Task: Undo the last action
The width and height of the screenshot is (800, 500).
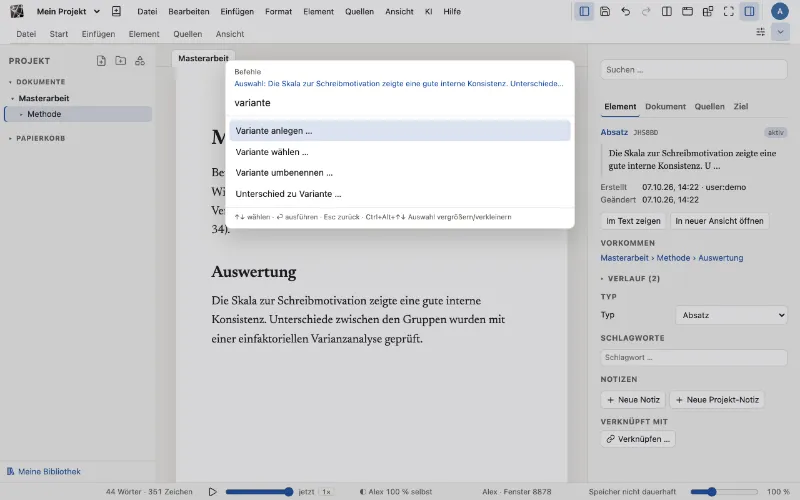Action: coord(626,11)
